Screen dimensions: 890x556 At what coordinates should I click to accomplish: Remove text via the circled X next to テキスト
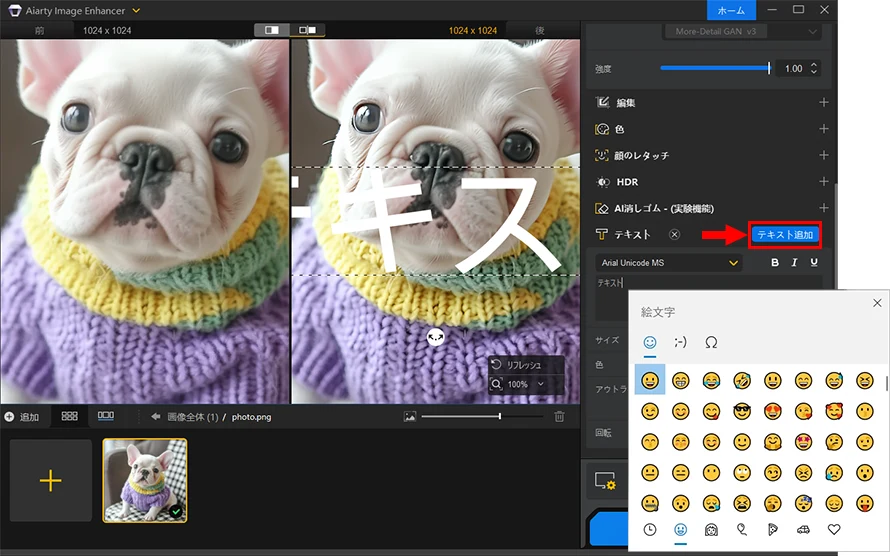(x=674, y=234)
